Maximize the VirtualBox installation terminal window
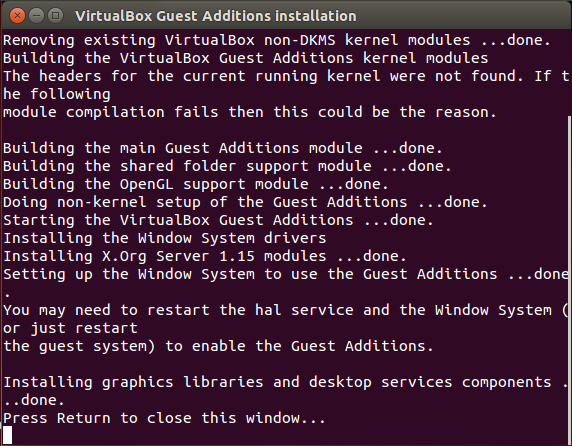 [55, 16]
